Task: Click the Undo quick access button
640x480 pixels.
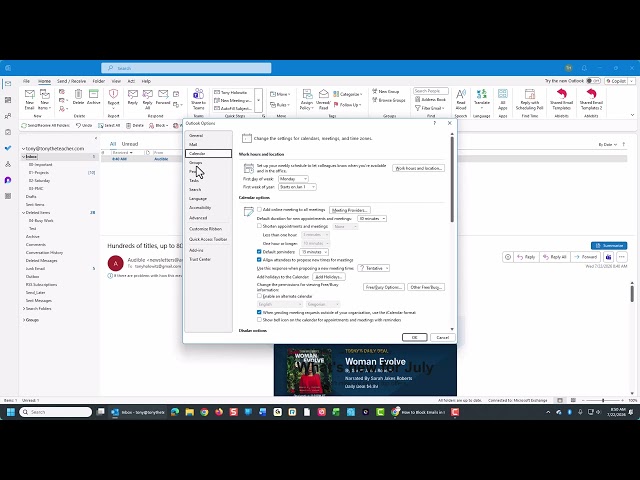Action: point(84,125)
